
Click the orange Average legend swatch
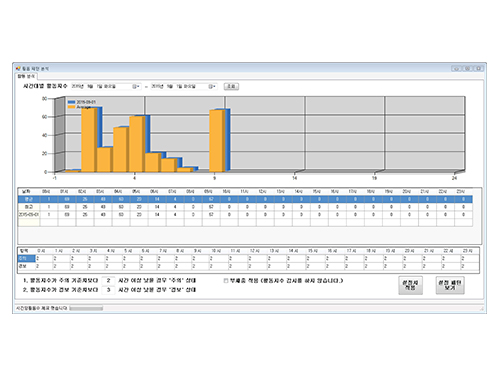click(x=71, y=107)
